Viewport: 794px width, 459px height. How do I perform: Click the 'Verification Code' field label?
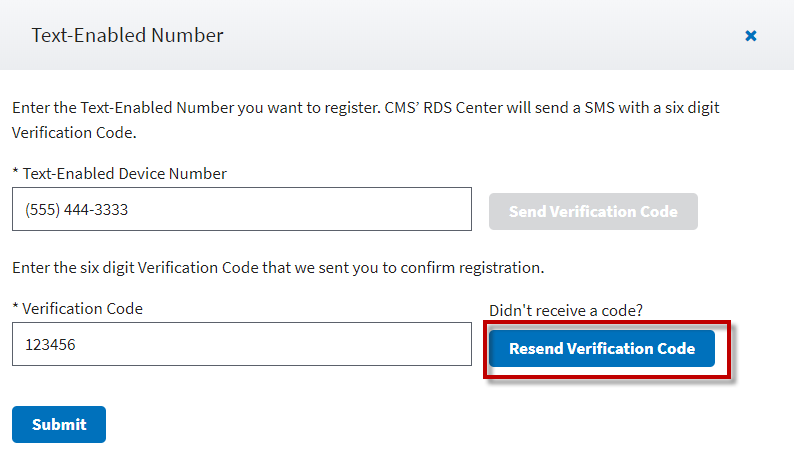click(x=83, y=309)
